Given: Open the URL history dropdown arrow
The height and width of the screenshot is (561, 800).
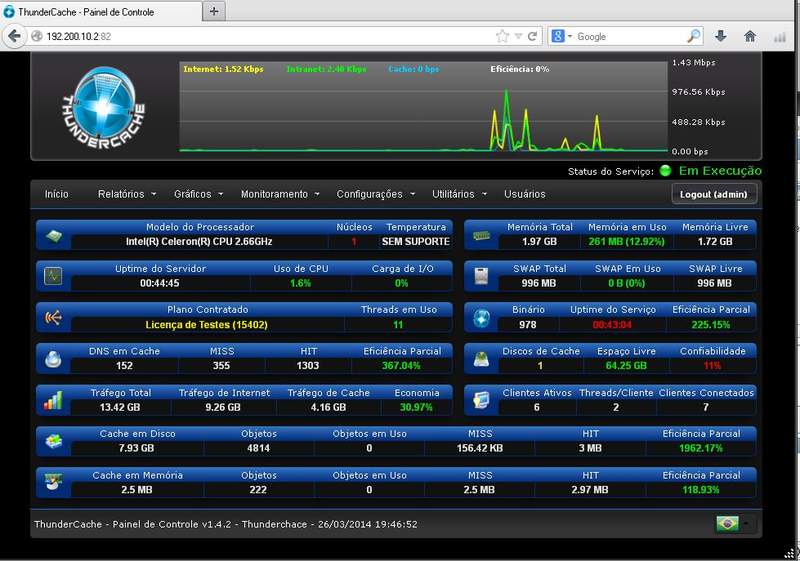Looking at the screenshot, I should (x=518, y=36).
